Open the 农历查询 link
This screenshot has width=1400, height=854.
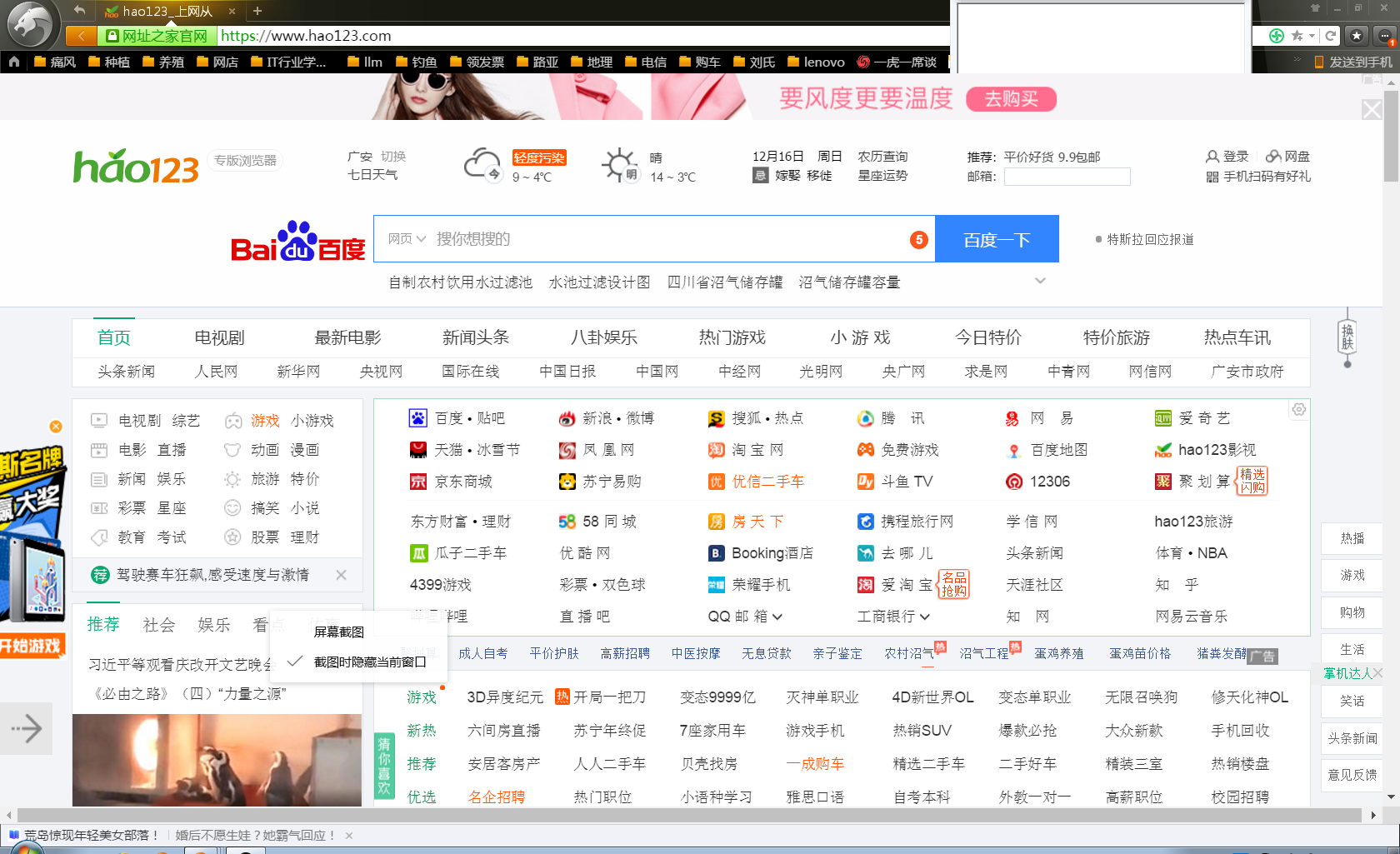(x=882, y=157)
